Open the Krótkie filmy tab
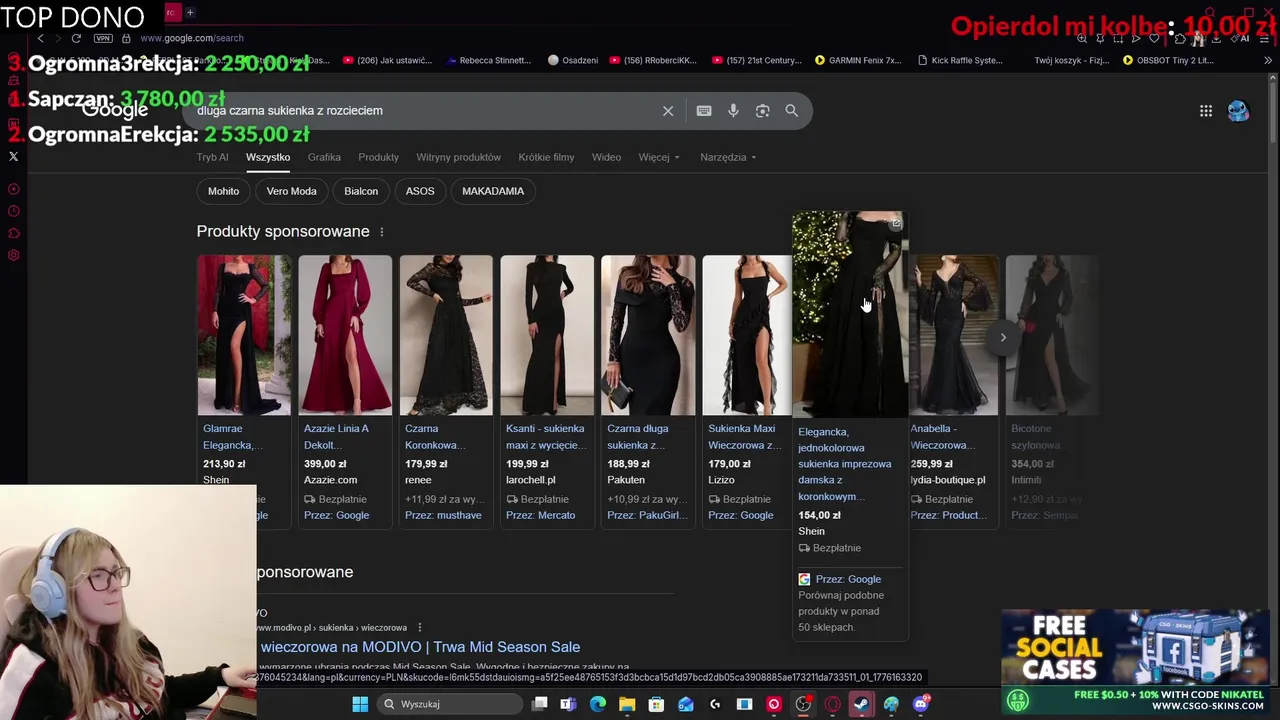Image resolution: width=1280 pixels, height=720 pixels. pyautogui.click(x=546, y=157)
